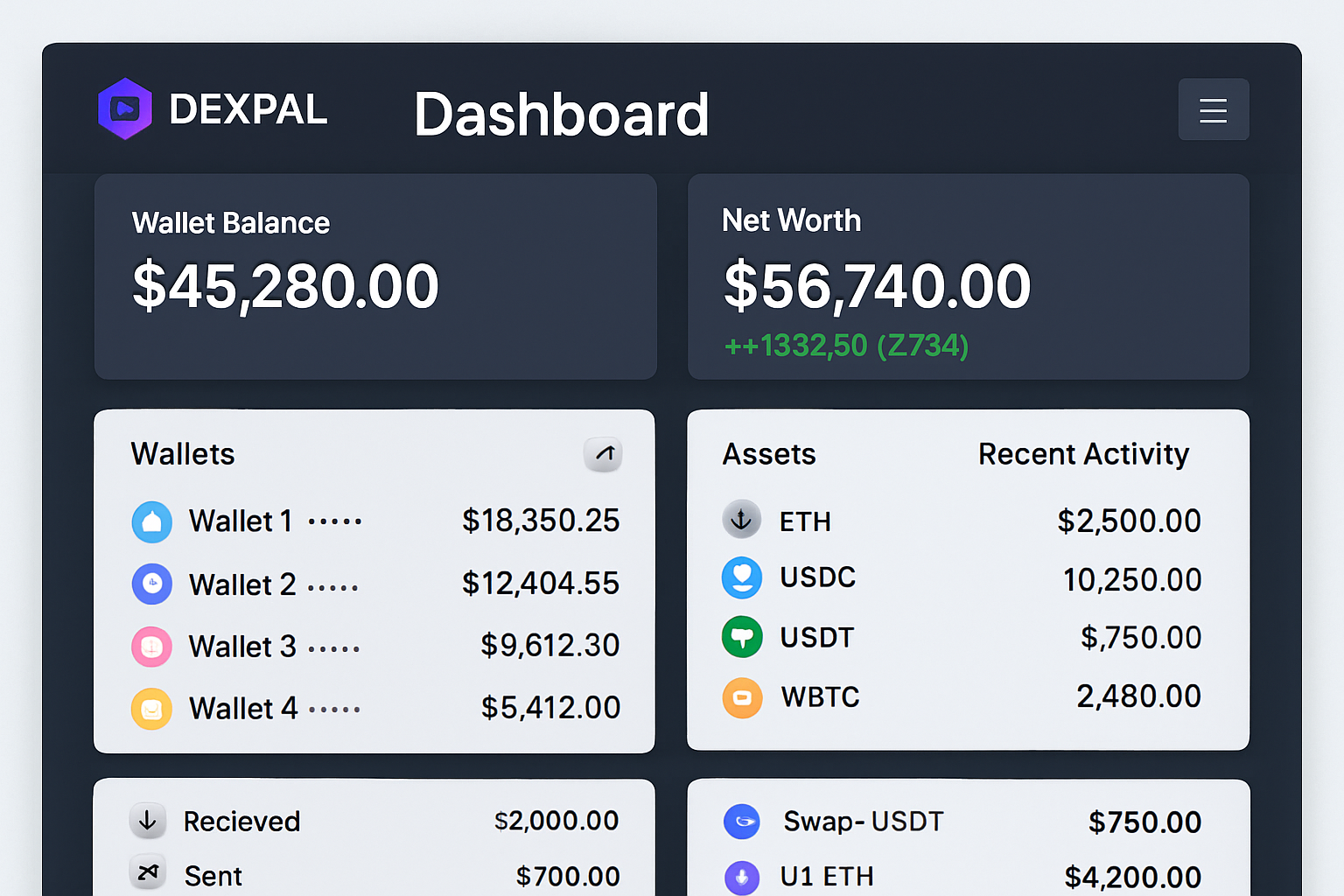The width and height of the screenshot is (1344, 896).
Task: Click the DEXPAL hexagon logo icon
Action: click(x=125, y=108)
